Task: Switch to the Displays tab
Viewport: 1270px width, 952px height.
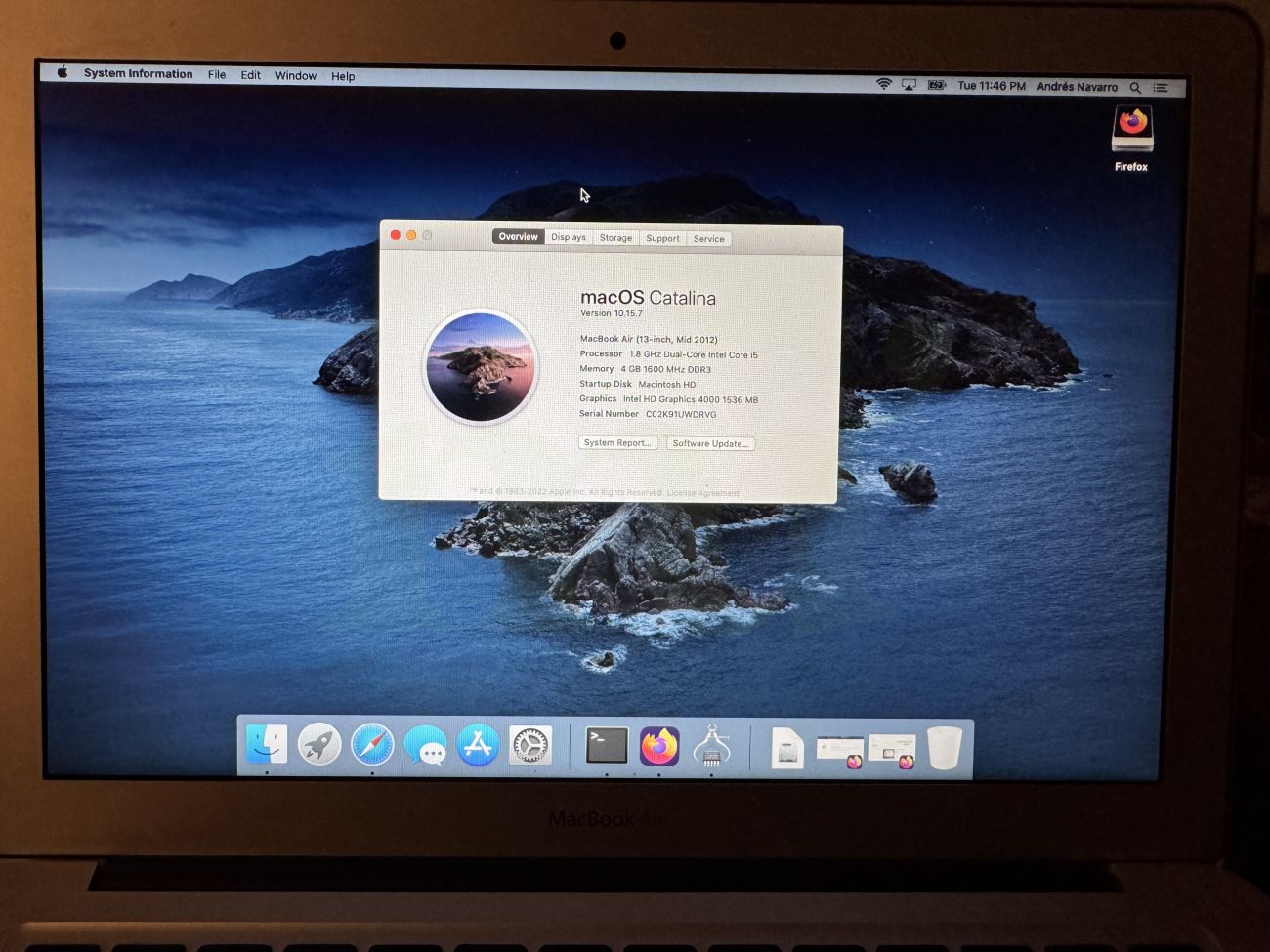Action: tap(568, 237)
